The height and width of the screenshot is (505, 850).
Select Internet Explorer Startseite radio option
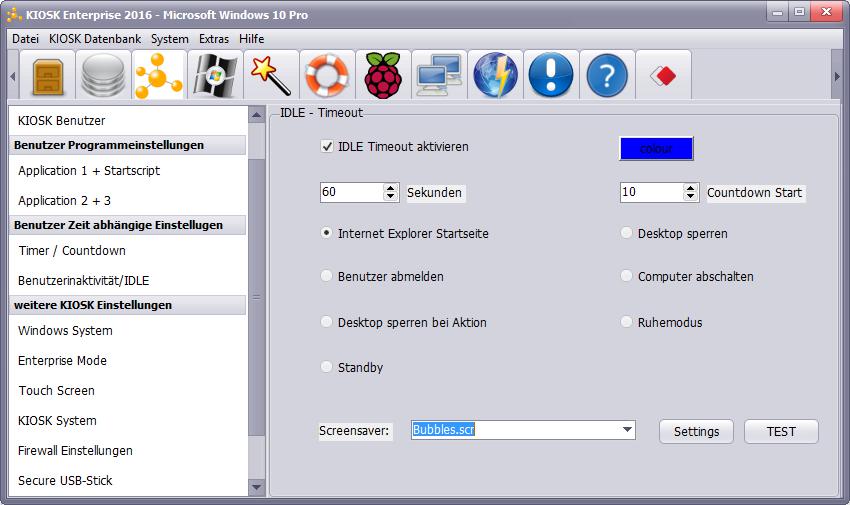coord(326,233)
